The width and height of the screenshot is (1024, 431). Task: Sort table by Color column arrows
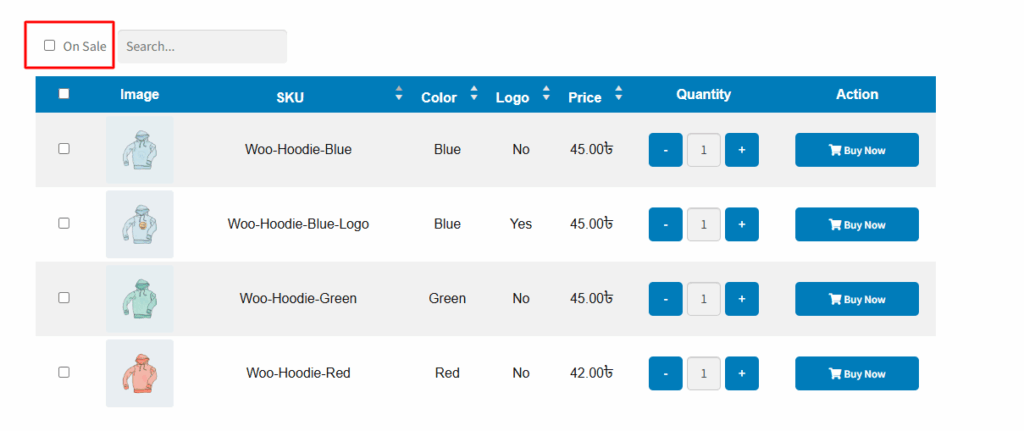[474, 93]
